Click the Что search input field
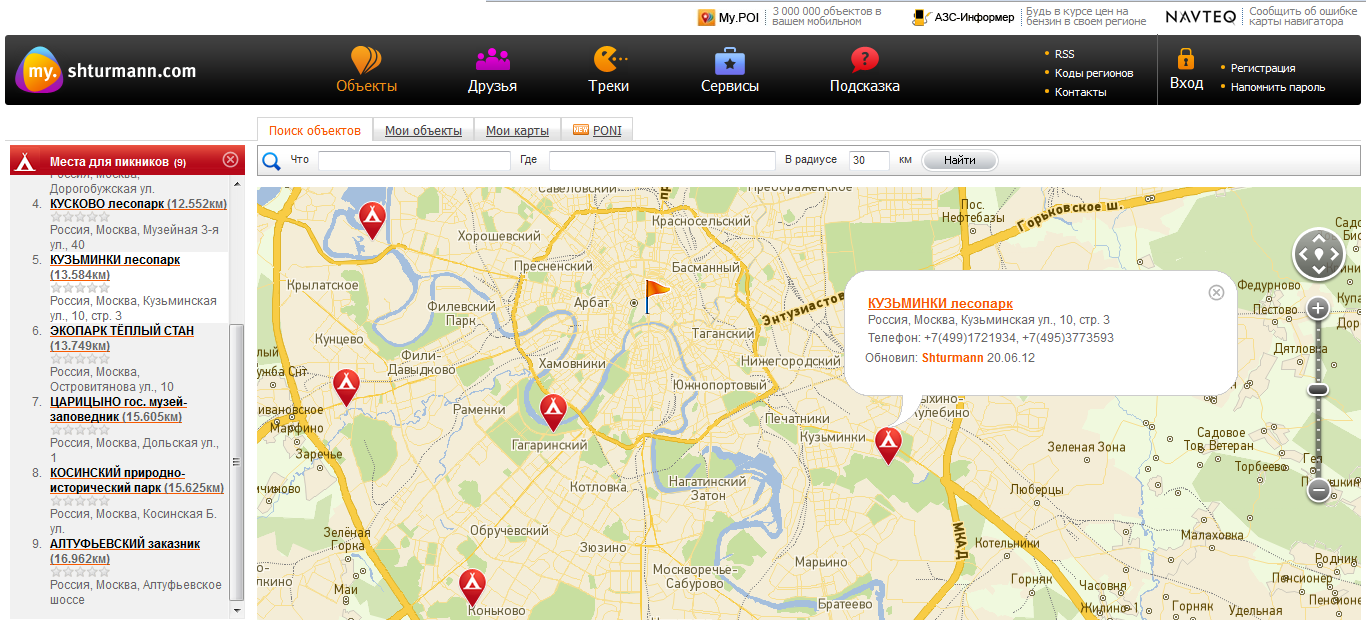 (x=414, y=160)
